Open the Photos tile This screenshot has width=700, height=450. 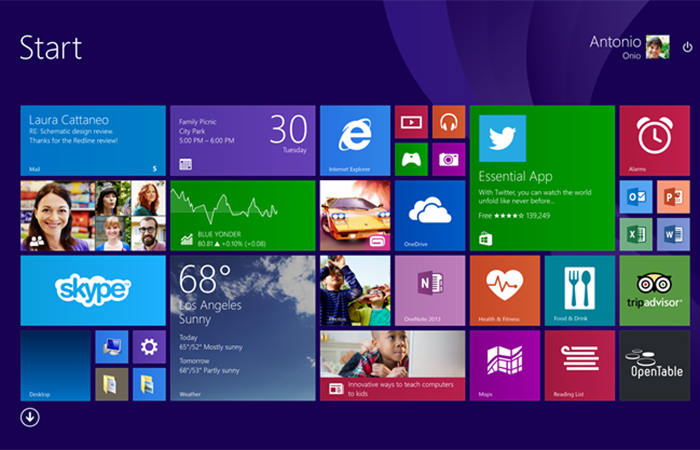click(x=355, y=291)
